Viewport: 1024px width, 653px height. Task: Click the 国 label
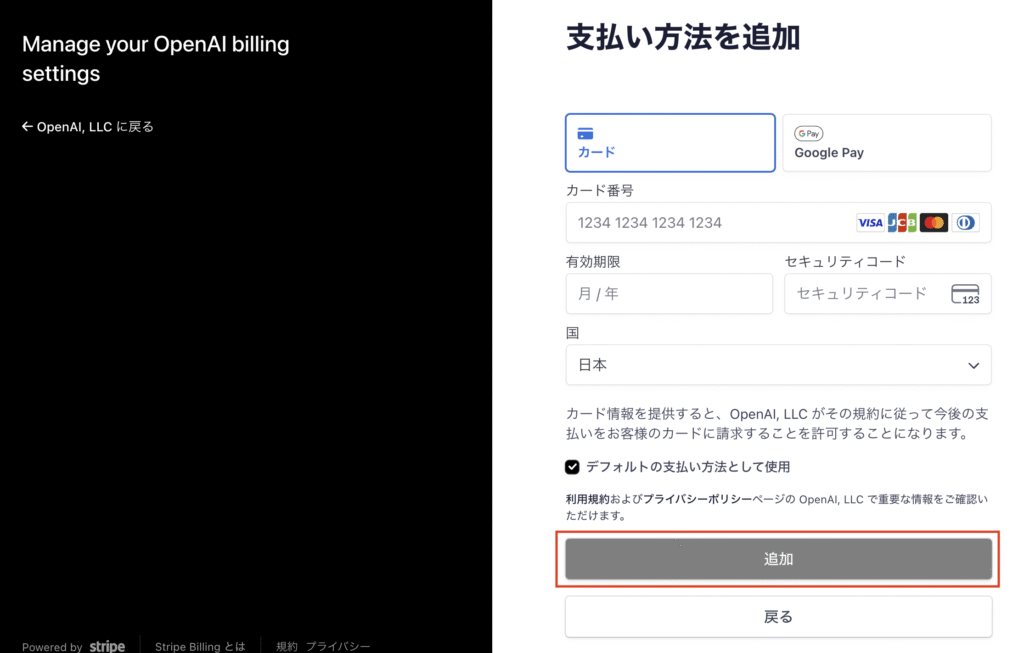573,333
